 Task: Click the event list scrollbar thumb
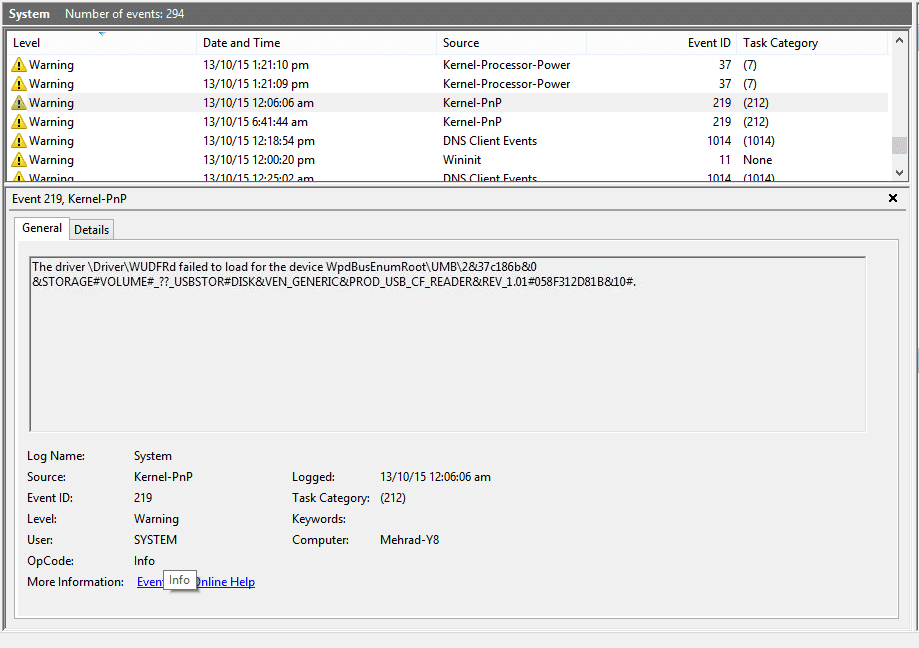point(898,145)
